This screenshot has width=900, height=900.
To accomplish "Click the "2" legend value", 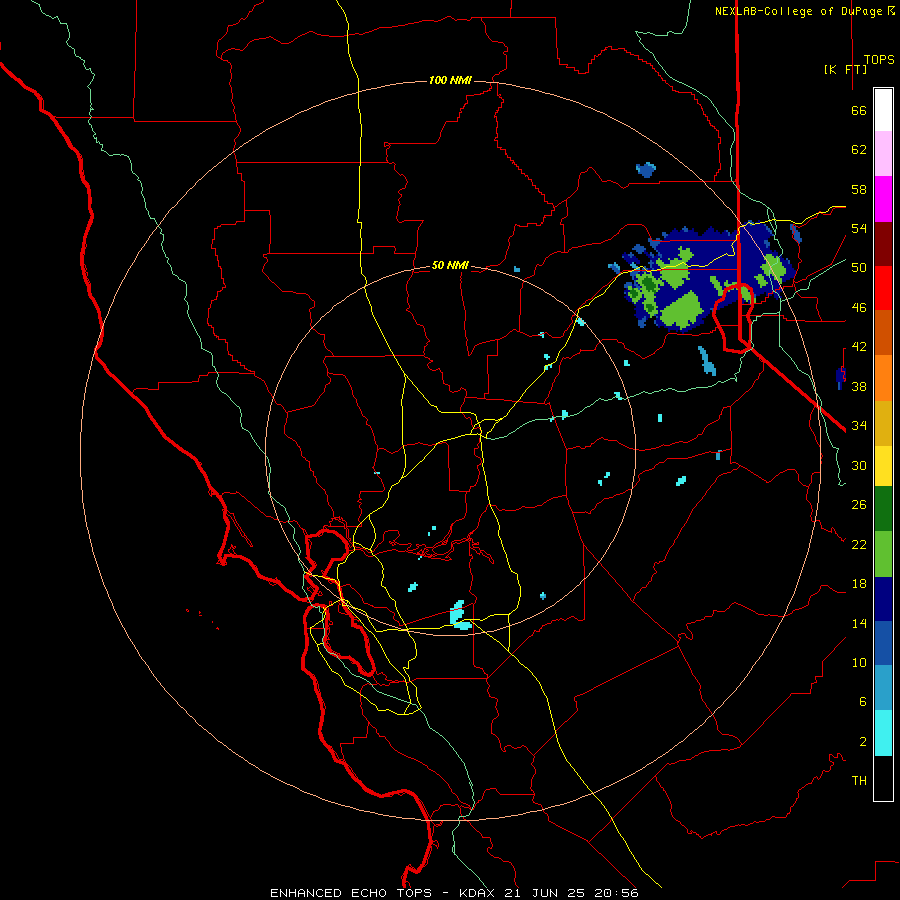I will (x=863, y=742).
